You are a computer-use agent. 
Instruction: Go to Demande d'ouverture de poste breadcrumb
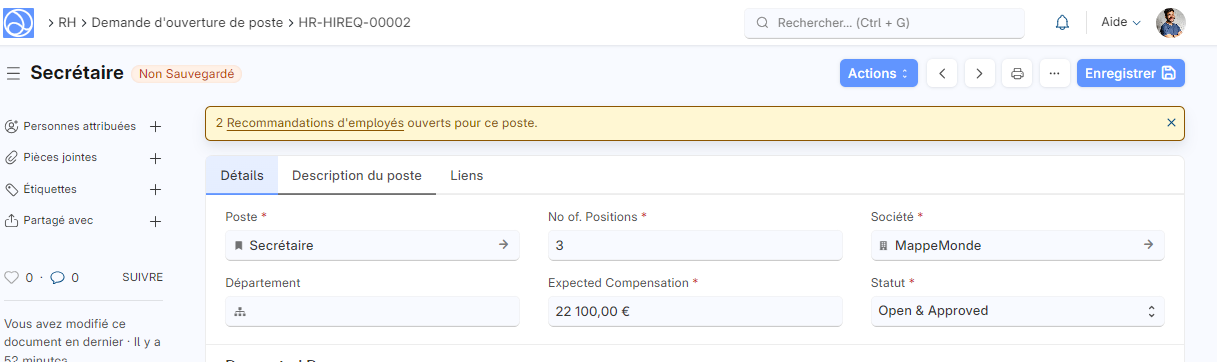[188, 22]
